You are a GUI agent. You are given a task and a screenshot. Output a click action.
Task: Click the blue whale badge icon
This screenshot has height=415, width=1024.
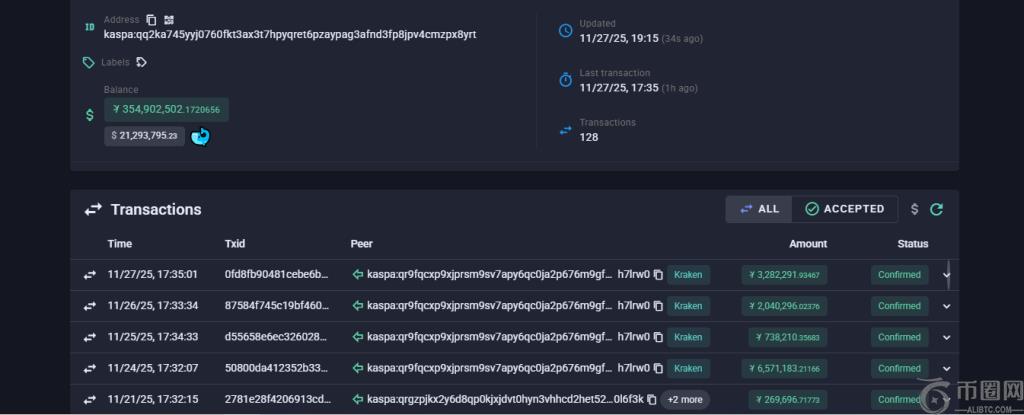(201, 136)
